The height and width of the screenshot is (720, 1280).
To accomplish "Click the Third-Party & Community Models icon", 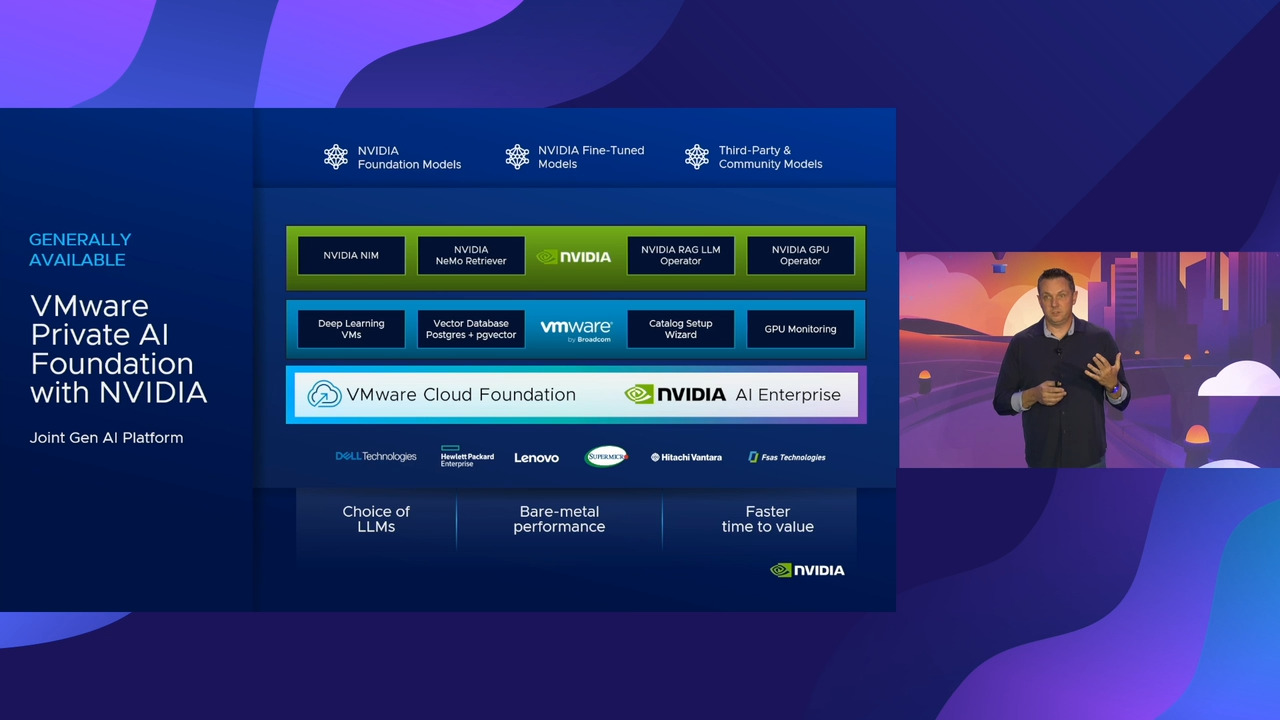I will click(x=697, y=157).
